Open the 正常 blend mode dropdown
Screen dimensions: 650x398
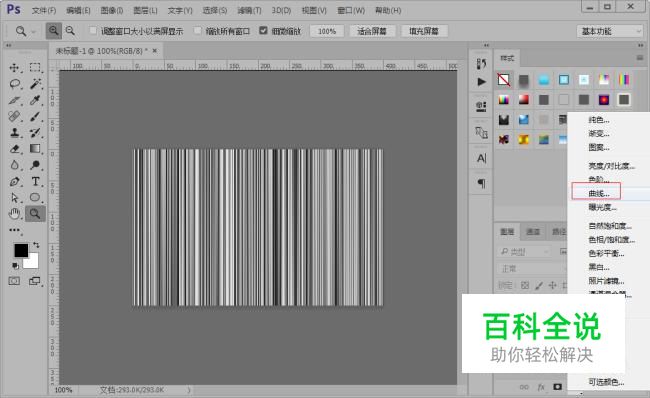coord(531,269)
